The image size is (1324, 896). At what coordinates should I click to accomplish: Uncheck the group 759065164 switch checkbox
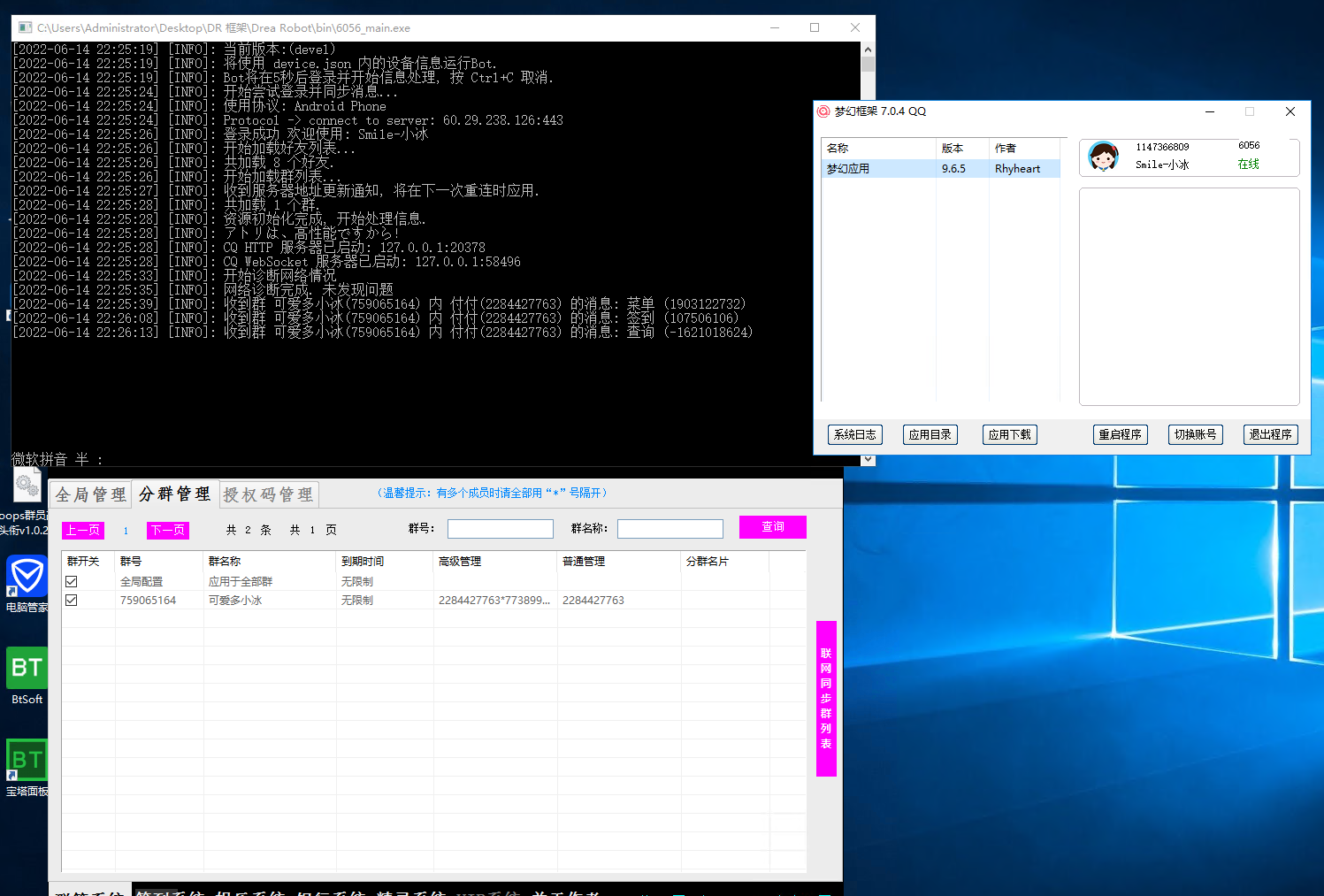[72, 601]
